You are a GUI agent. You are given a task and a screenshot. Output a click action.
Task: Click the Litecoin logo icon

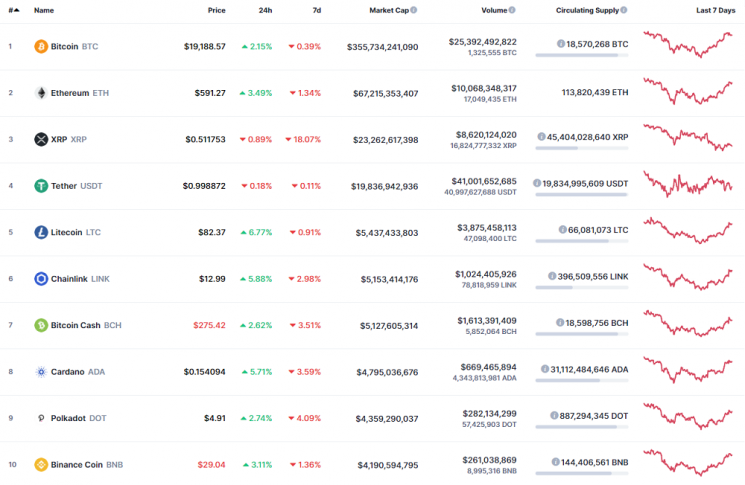click(x=41, y=232)
